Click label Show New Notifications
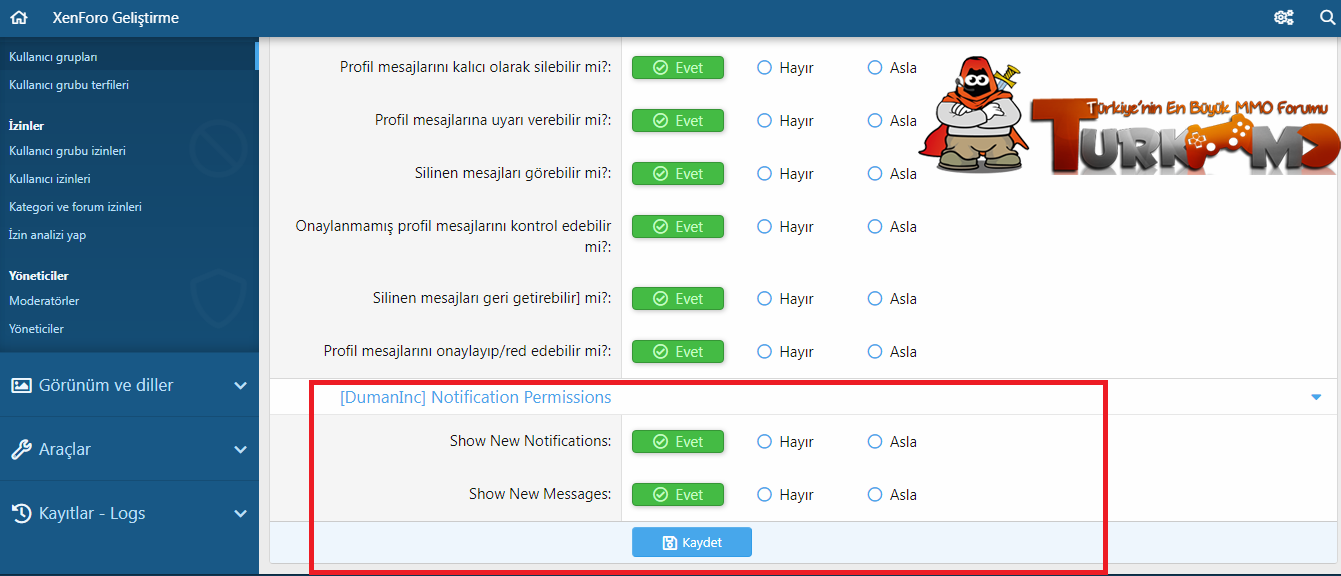The height and width of the screenshot is (576, 1341). tap(531, 441)
